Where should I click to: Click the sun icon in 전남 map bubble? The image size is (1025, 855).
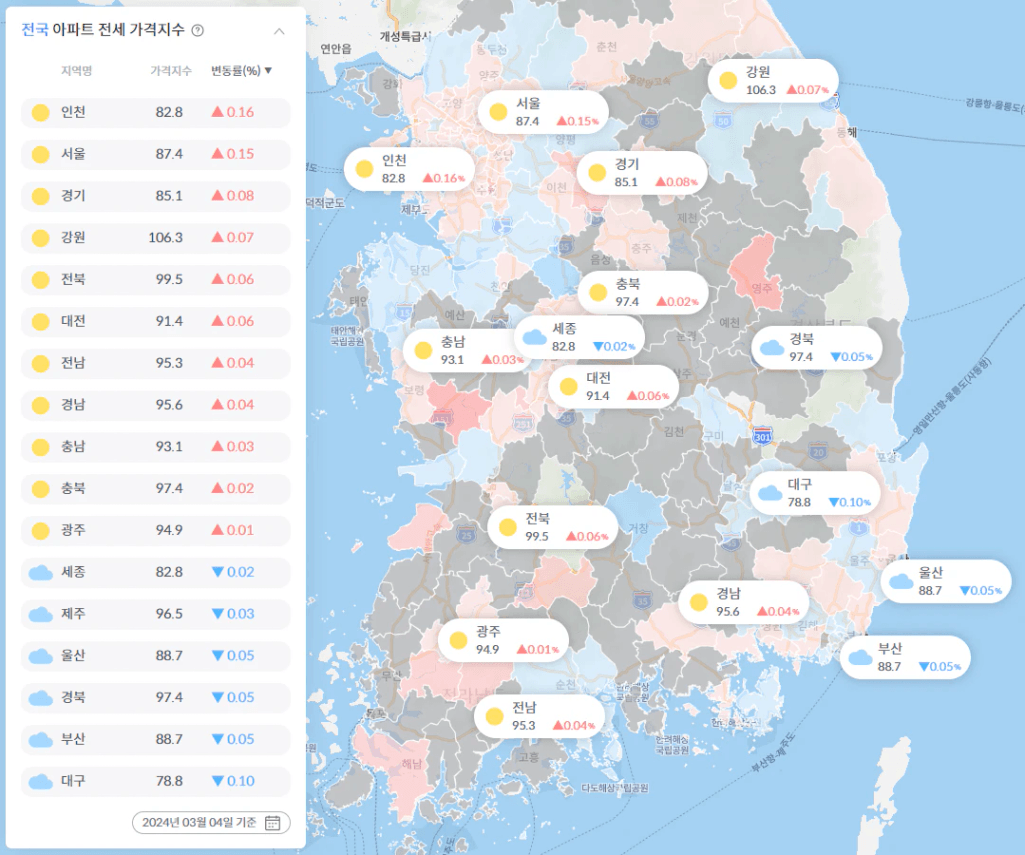[x=494, y=716]
